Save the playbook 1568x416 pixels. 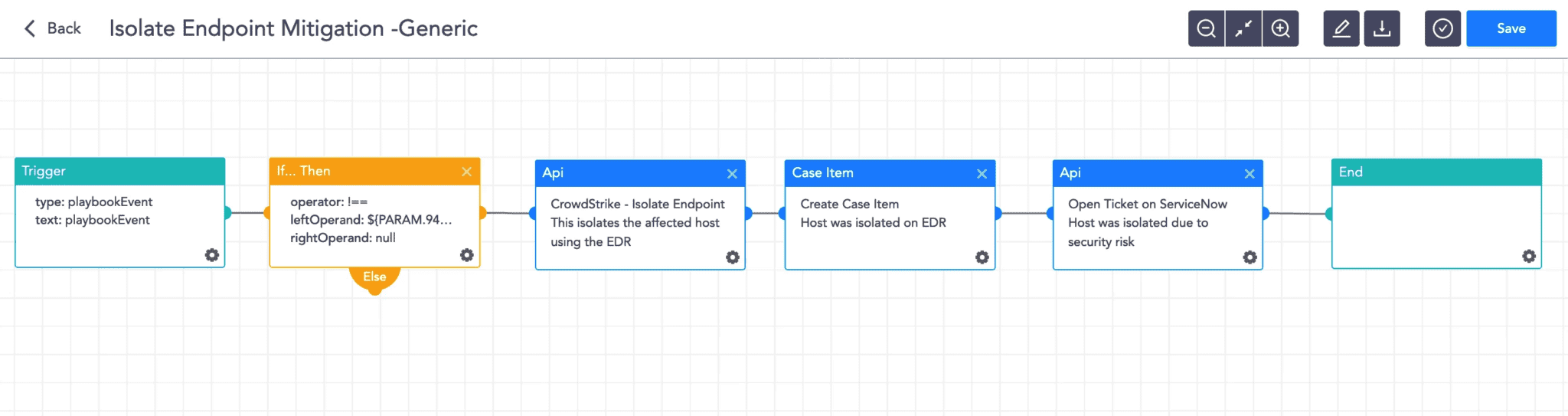pos(1511,28)
